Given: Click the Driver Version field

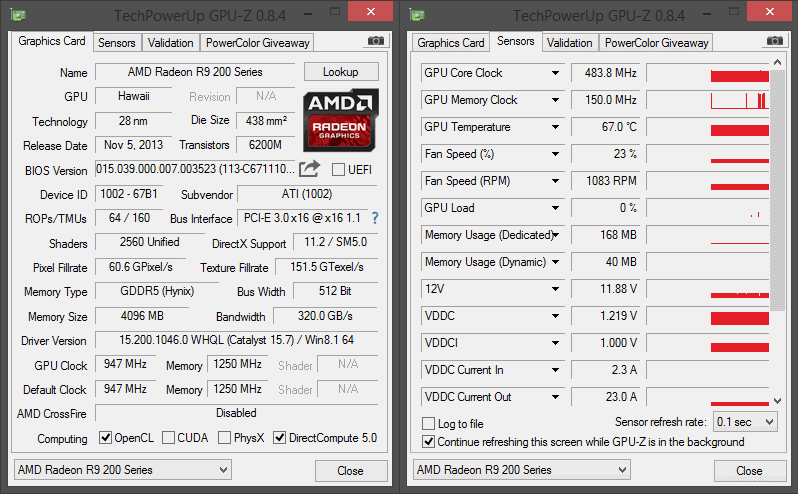Looking at the screenshot, I should [x=237, y=340].
